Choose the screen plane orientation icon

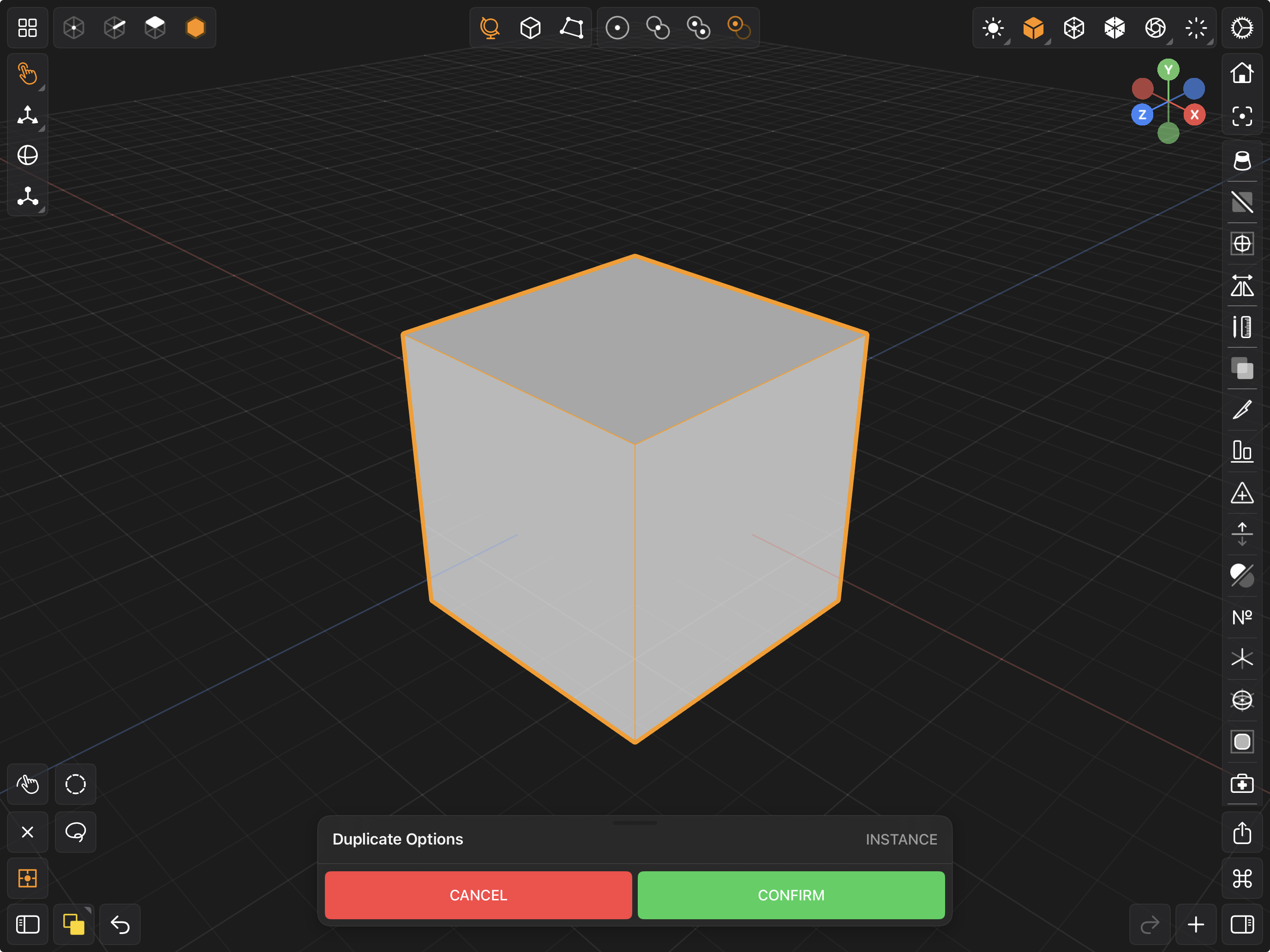pos(572,28)
